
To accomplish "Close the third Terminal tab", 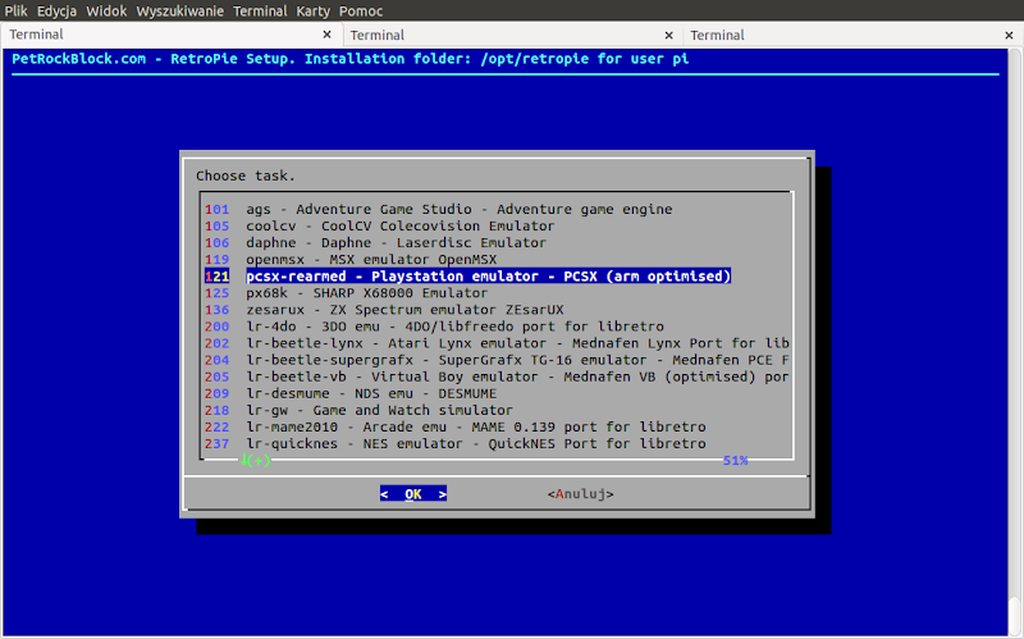I will point(1009,35).
